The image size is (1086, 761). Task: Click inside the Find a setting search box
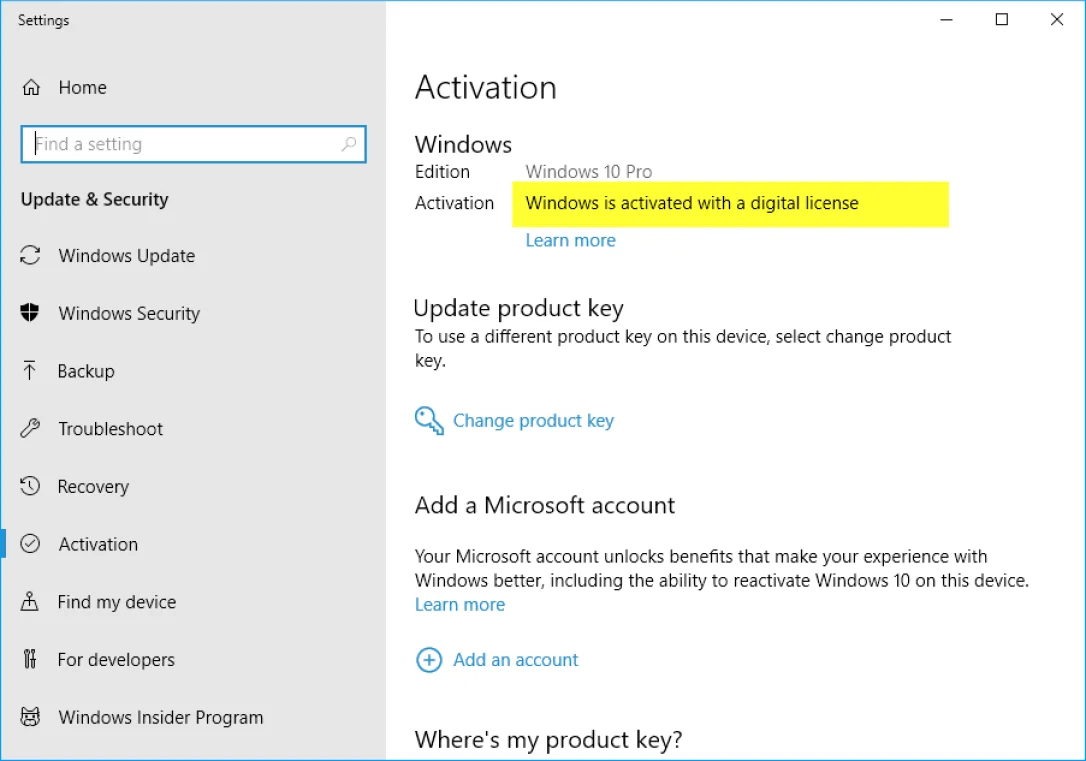[x=180, y=144]
